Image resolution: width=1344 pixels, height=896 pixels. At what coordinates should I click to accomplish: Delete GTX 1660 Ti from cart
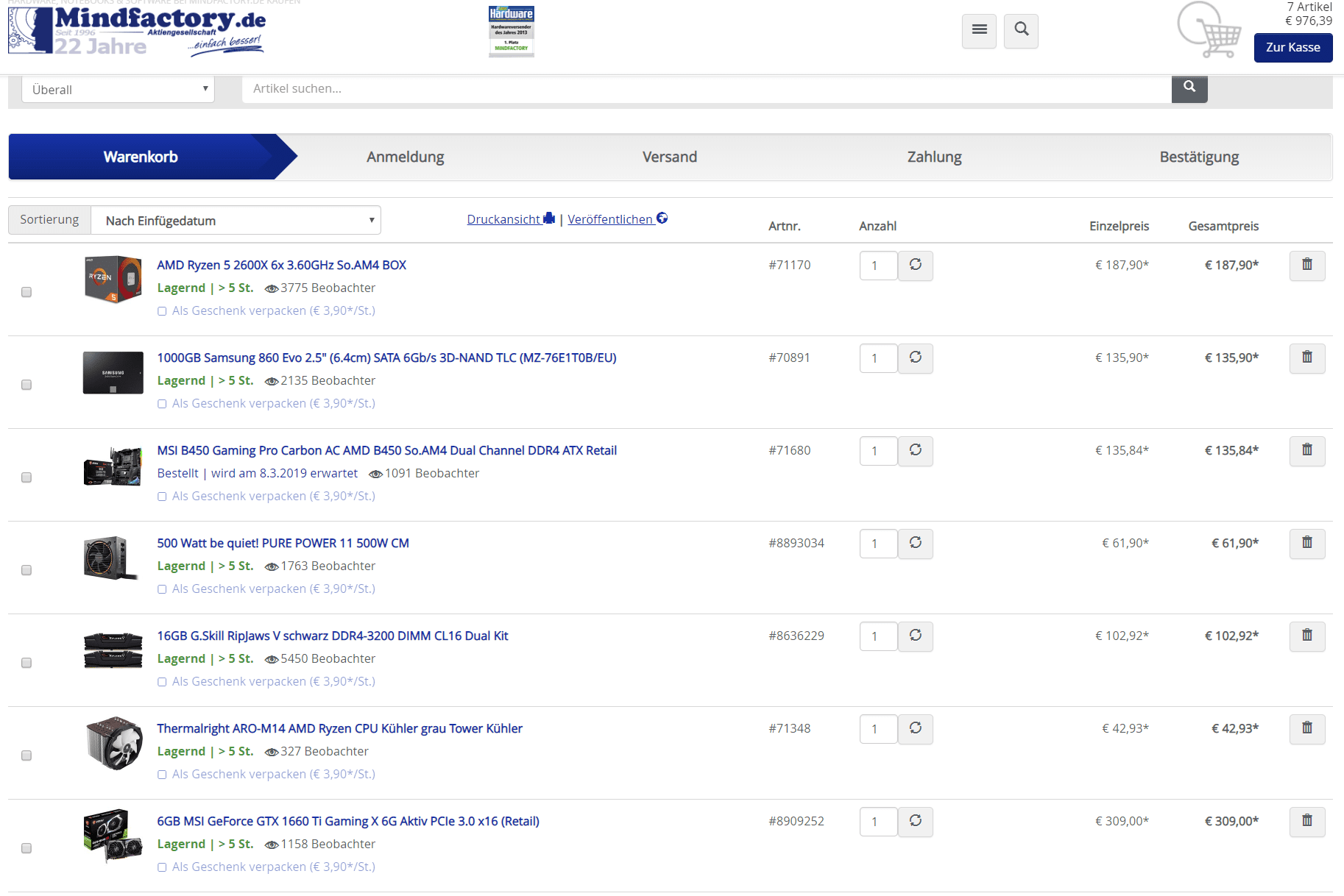[x=1307, y=822]
